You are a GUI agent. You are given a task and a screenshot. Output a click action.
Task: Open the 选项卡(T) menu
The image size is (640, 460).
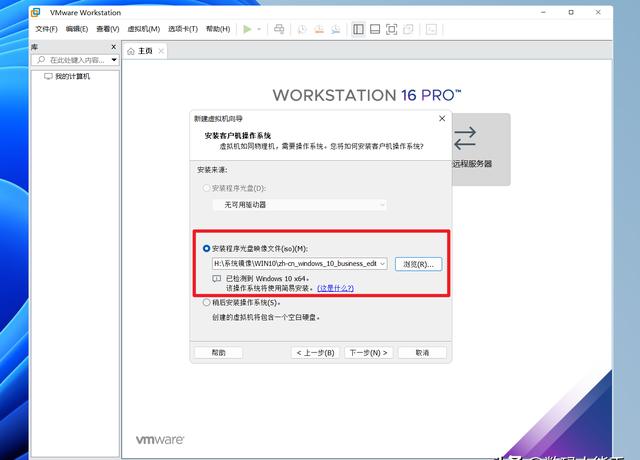[183, 29]
